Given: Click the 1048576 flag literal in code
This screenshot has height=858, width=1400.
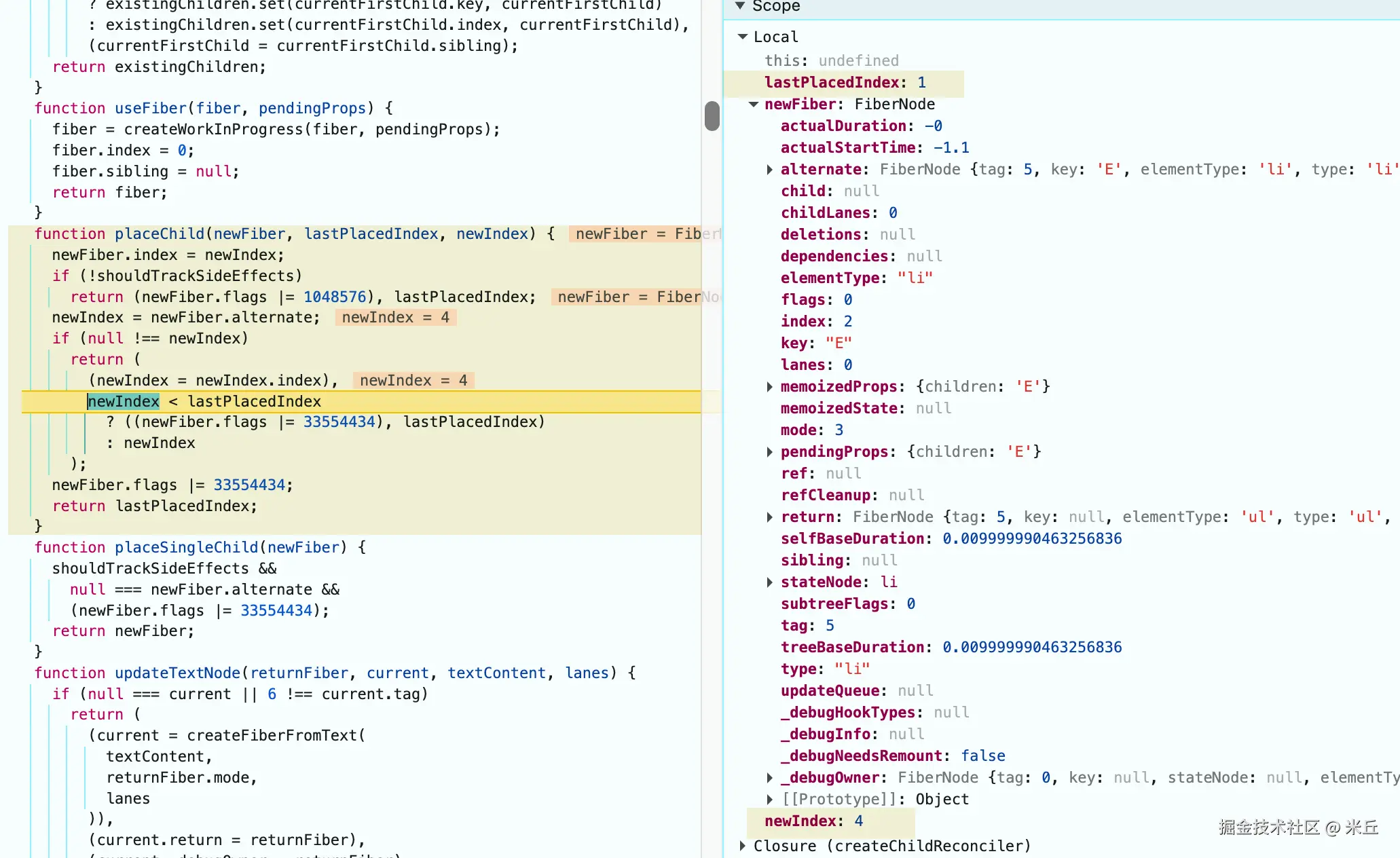Looking at the screenshot, I should (335, 297).
